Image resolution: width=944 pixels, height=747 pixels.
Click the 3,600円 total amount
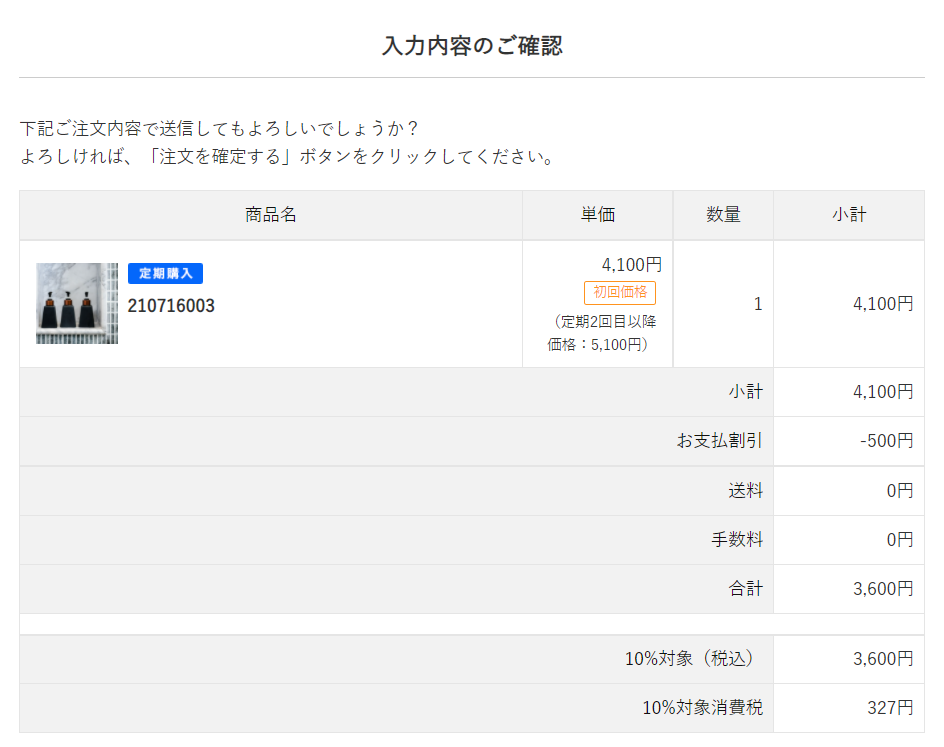(883, 589)
